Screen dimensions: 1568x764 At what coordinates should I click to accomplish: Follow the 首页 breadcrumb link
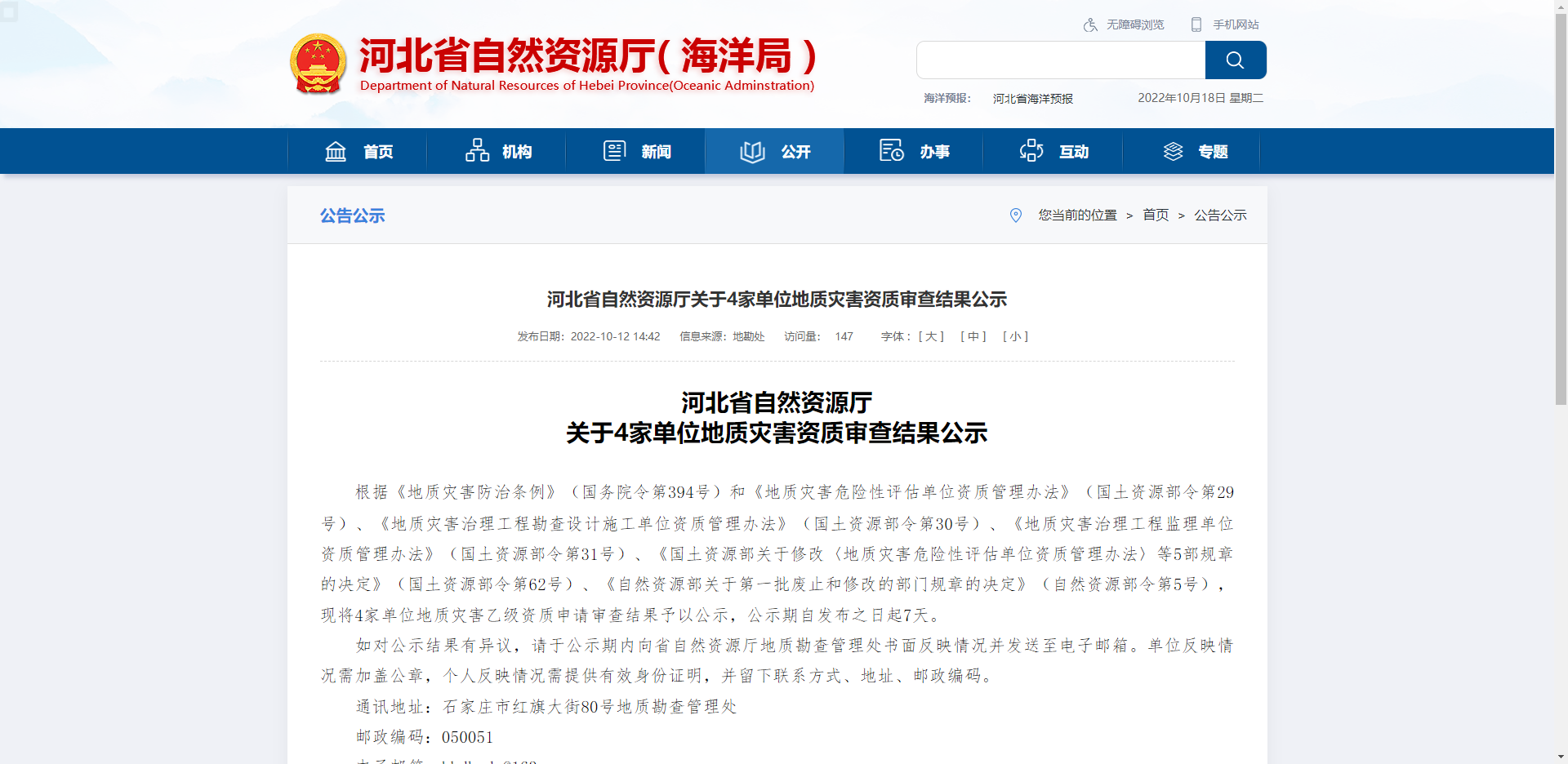(x=1156, y=215)
